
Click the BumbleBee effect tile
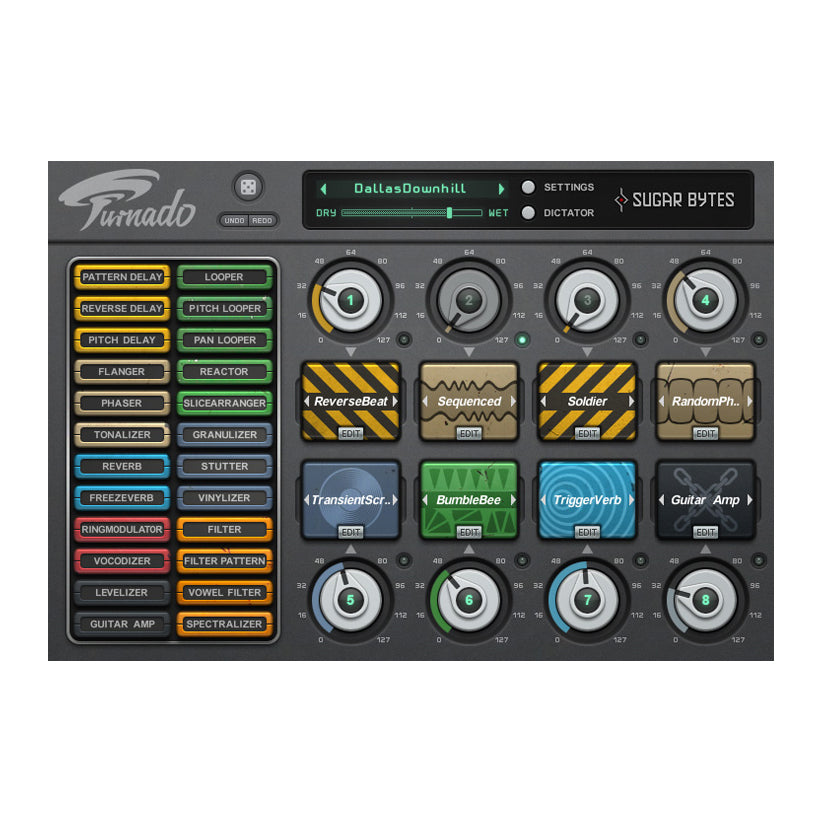tap(468, 498)
